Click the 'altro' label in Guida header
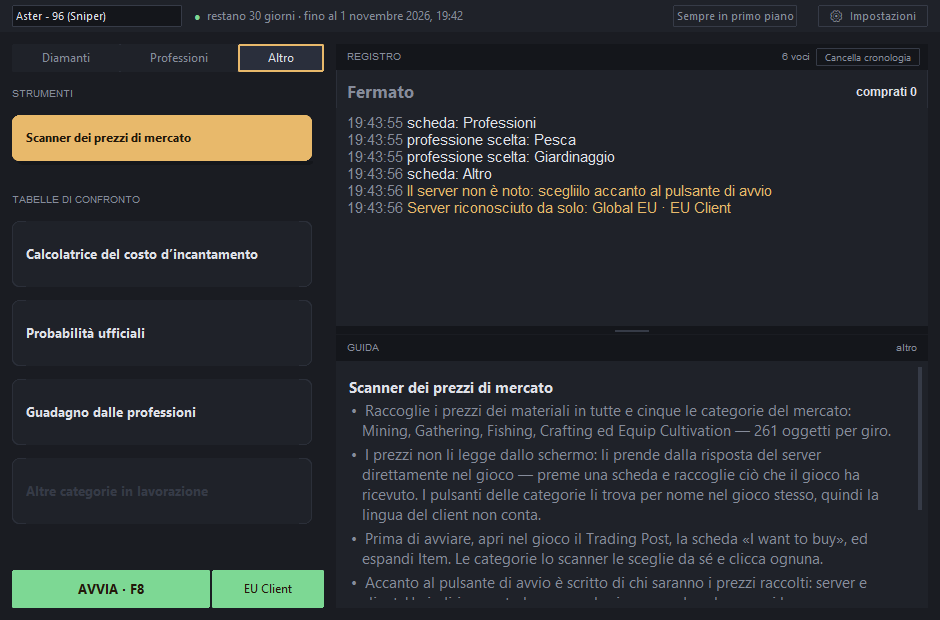The image size is (940, 620). [x=906, y=348]
